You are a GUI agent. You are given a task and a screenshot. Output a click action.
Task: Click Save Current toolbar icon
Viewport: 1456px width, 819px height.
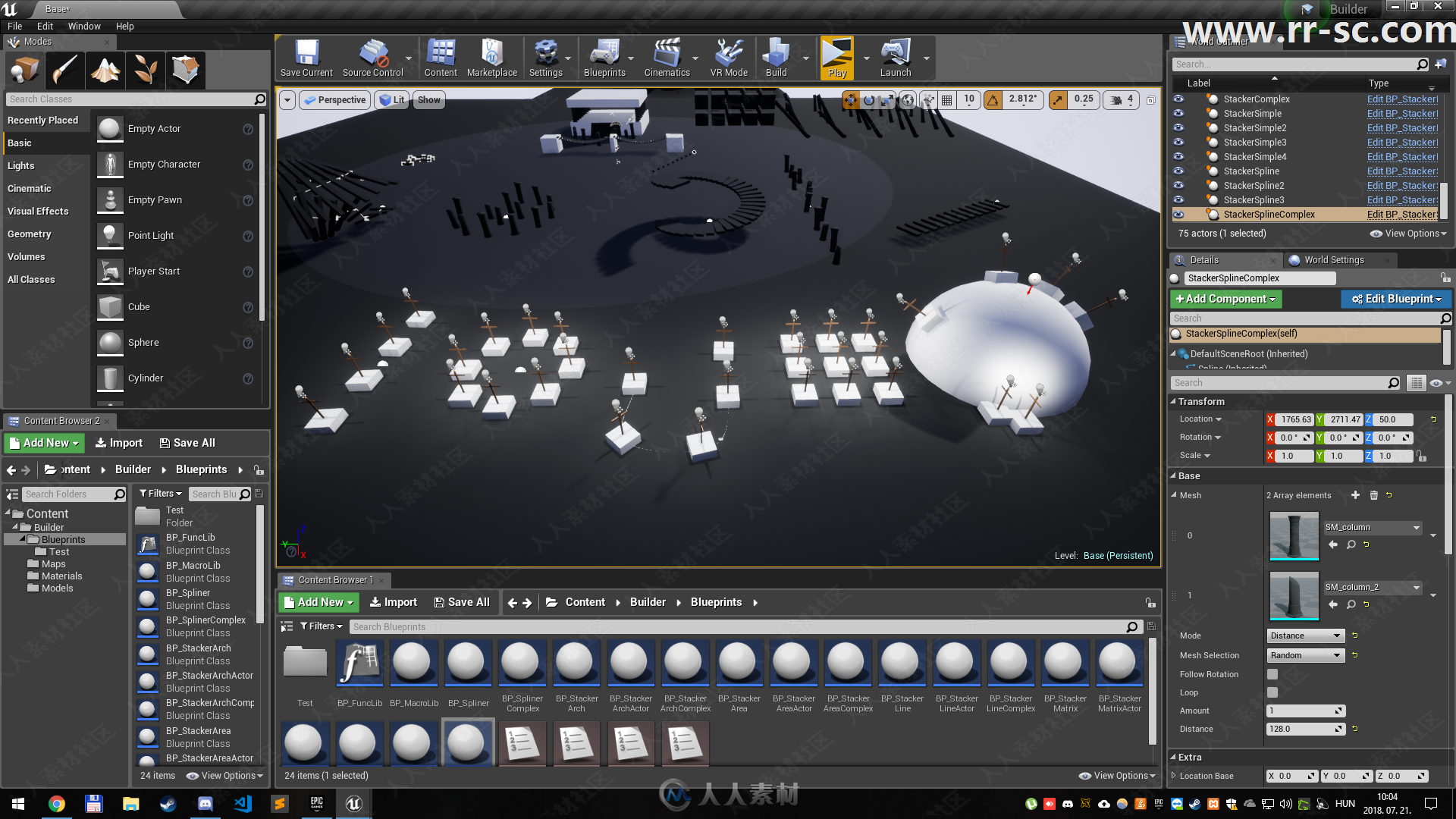pos(306,58)
